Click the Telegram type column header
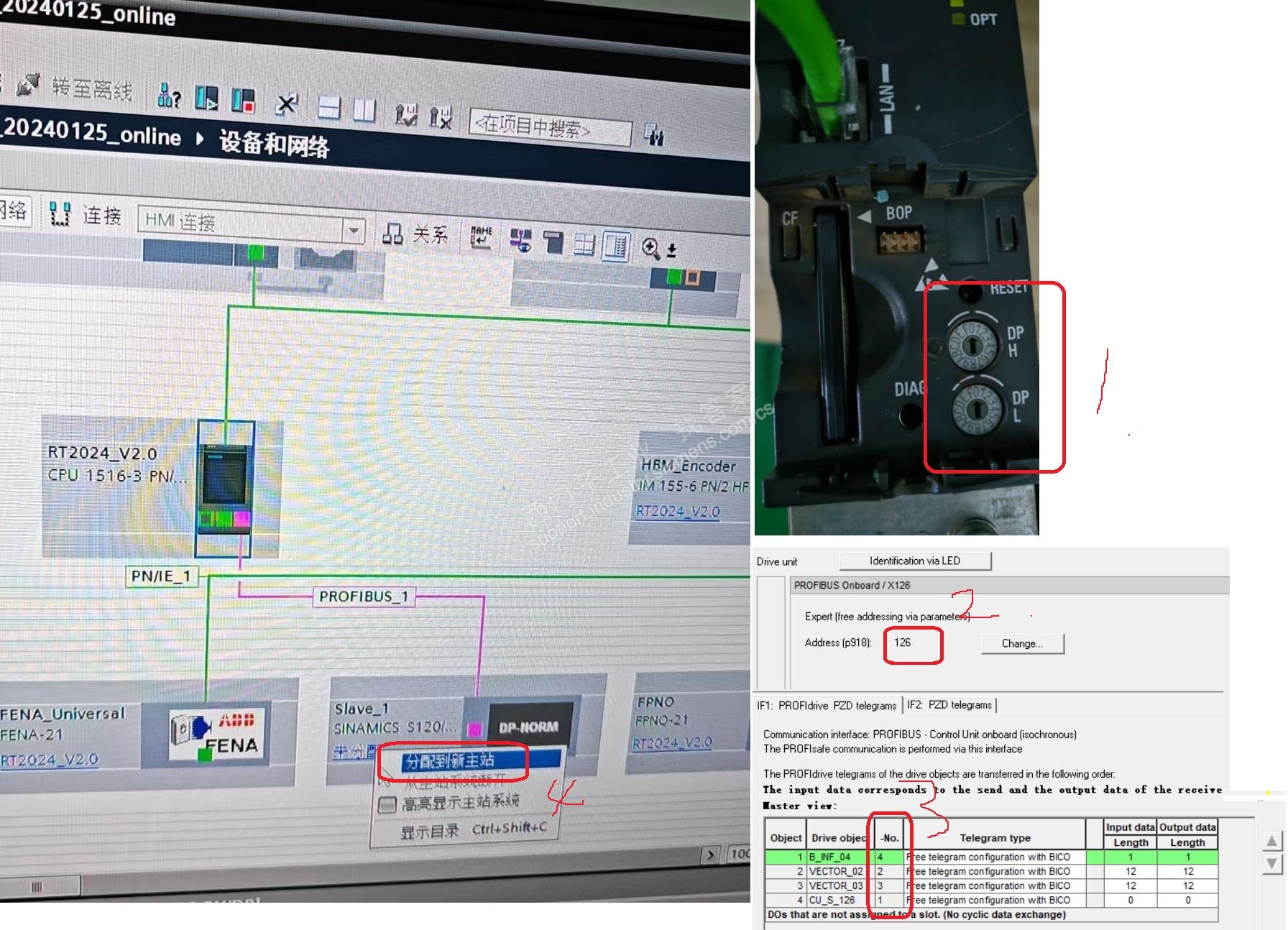Screen dimensions: 1288x930 click(995, 838)
